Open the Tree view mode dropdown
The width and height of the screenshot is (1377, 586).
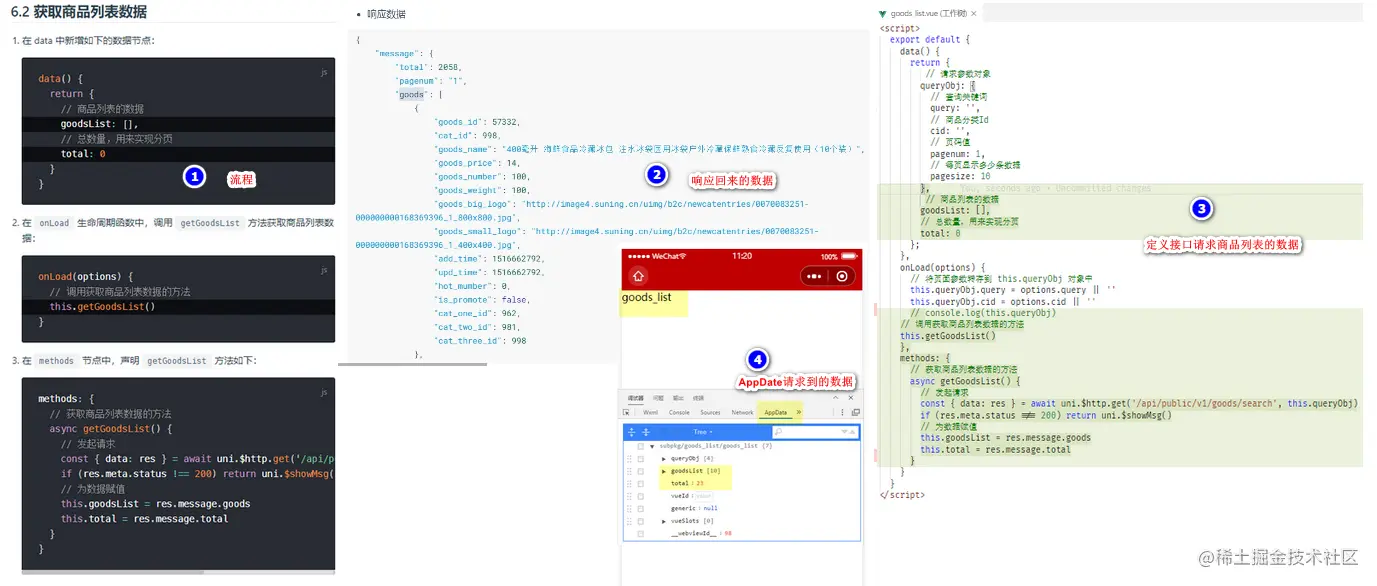[703, 432]
